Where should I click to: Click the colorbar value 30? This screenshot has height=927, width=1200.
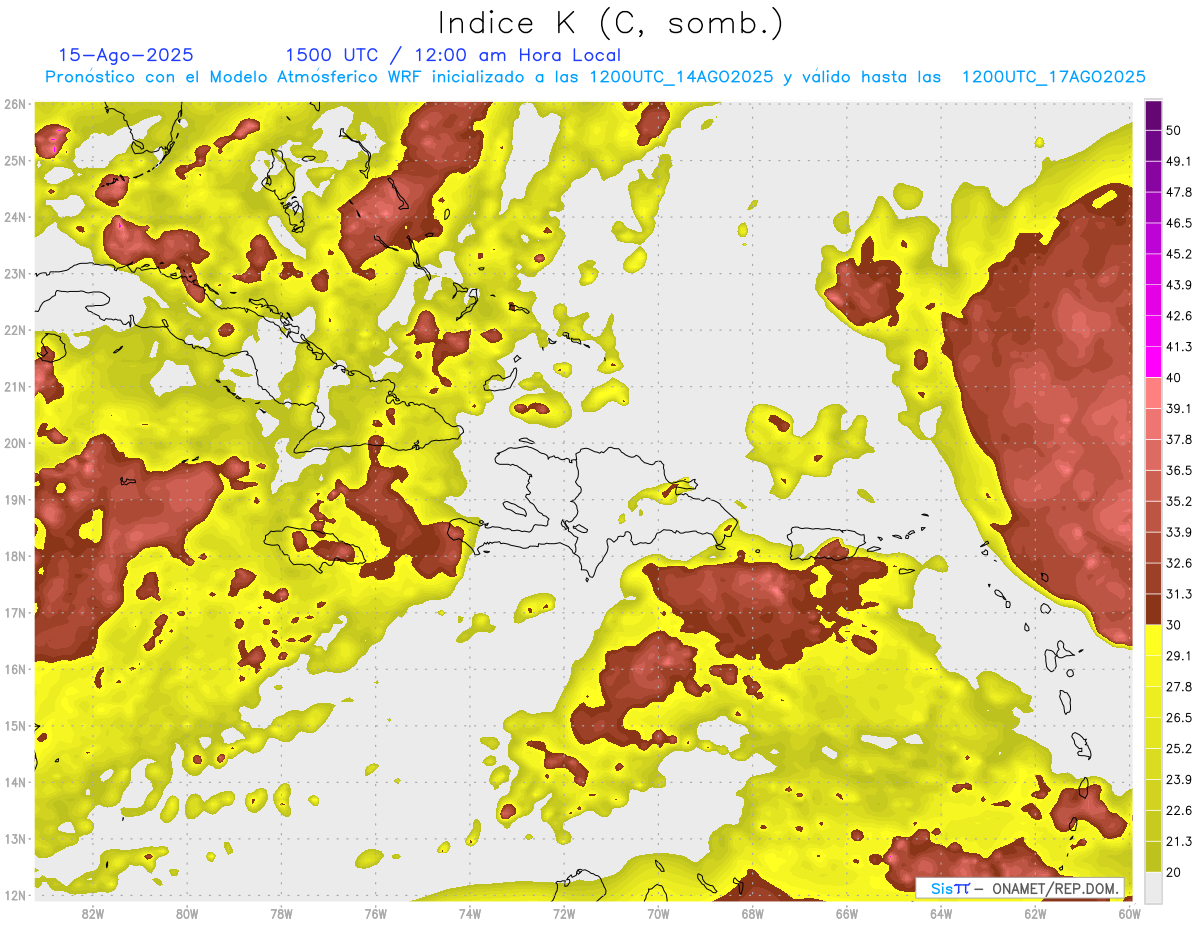point(1174,625)
